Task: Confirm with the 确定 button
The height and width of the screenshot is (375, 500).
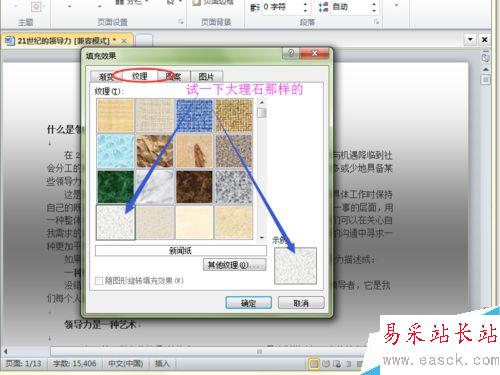Action: [x=248, y=303]
